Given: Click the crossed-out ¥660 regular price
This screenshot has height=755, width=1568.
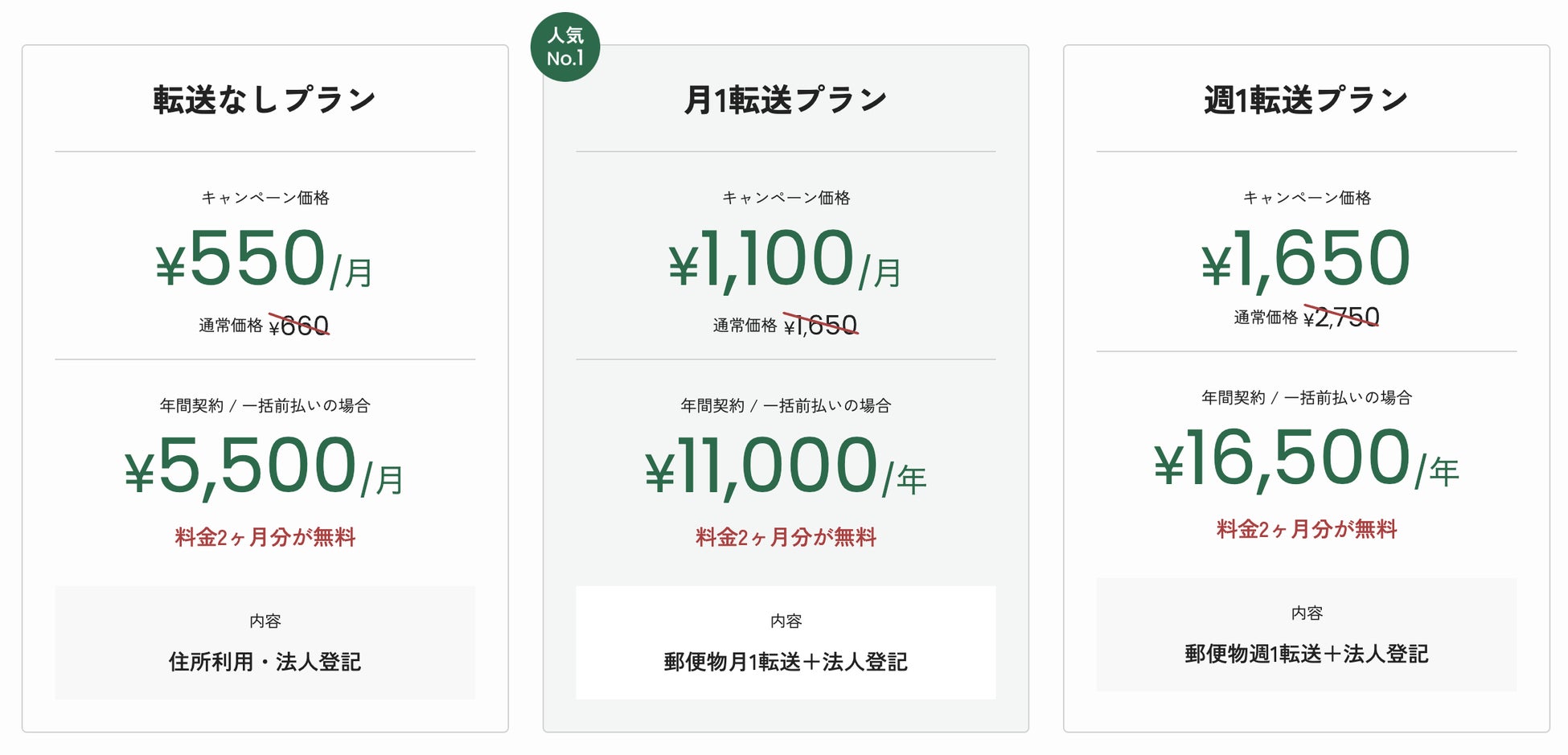Looking at the screenshot, I should (x=299, y=326).
